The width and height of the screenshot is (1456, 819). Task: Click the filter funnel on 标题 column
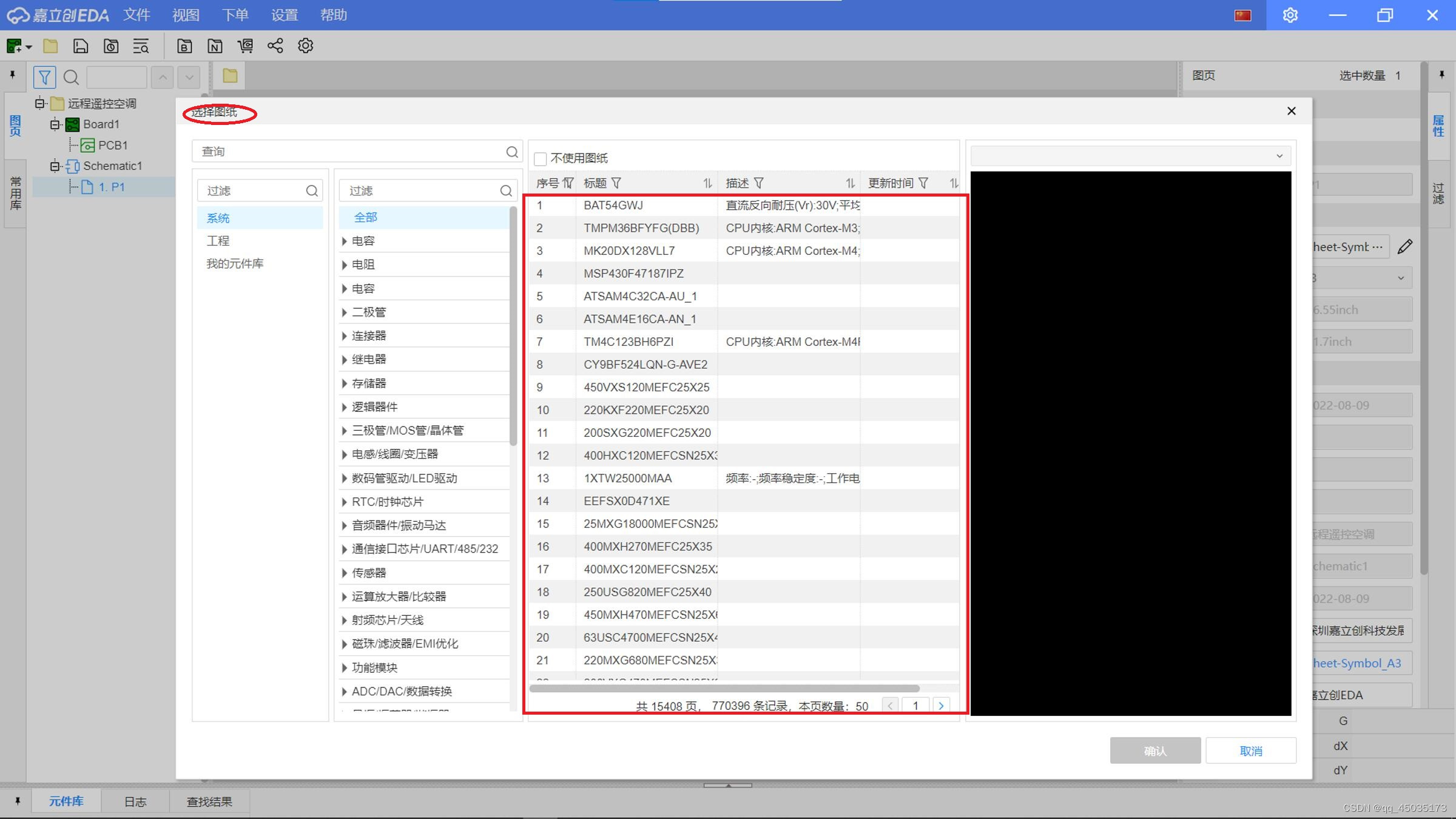coord(616,183)
